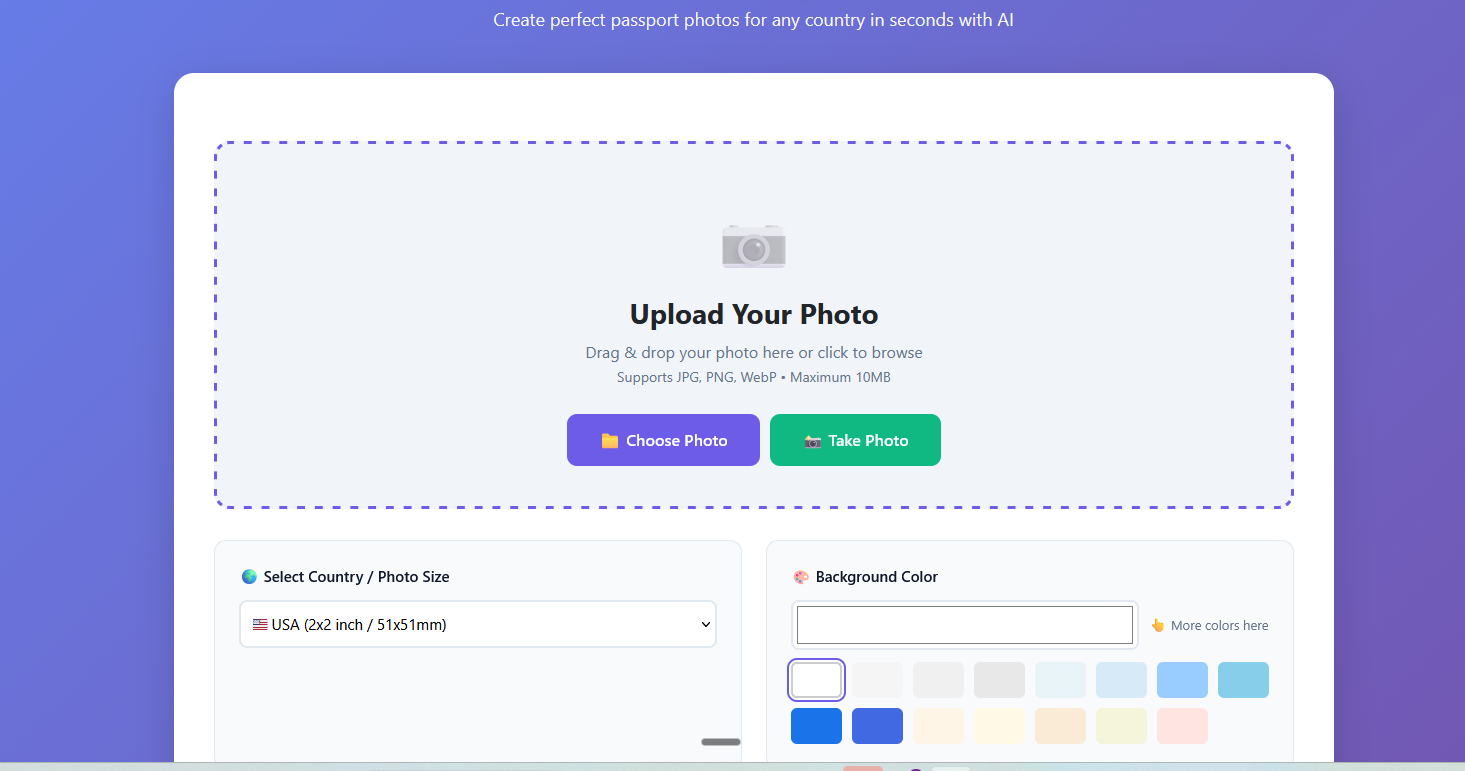This screenshot has height=771, width=1465.
Task: Click the small camera icon on Take Photo
Action: point(812,441)
